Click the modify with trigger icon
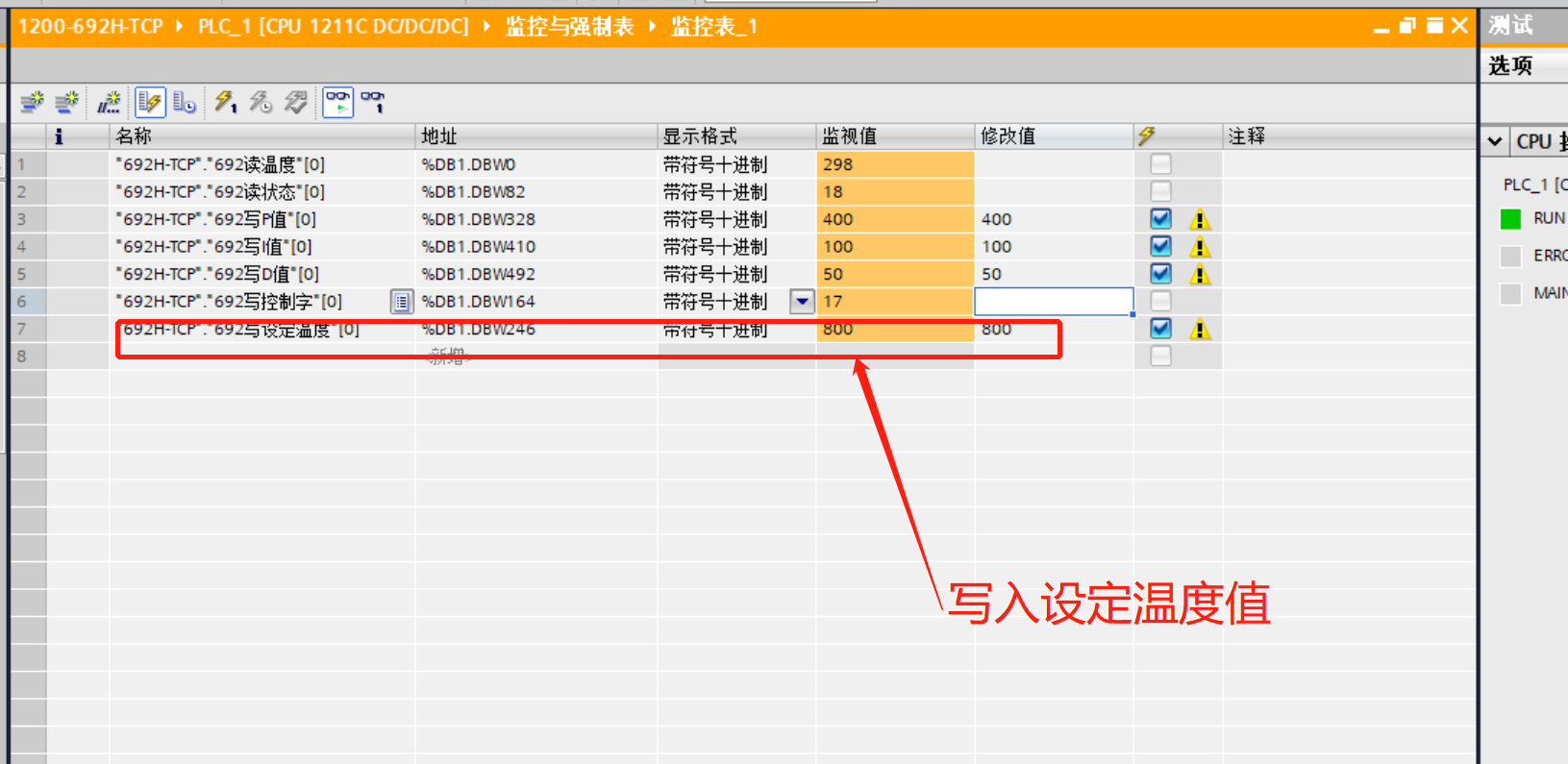This screenshot has width=1568, height=764. point(261,102)
